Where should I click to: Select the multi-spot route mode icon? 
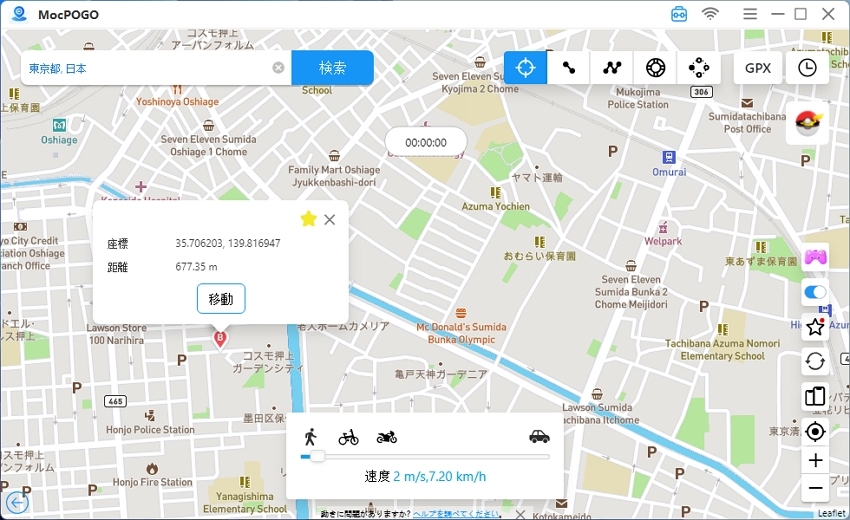(612, 68)
